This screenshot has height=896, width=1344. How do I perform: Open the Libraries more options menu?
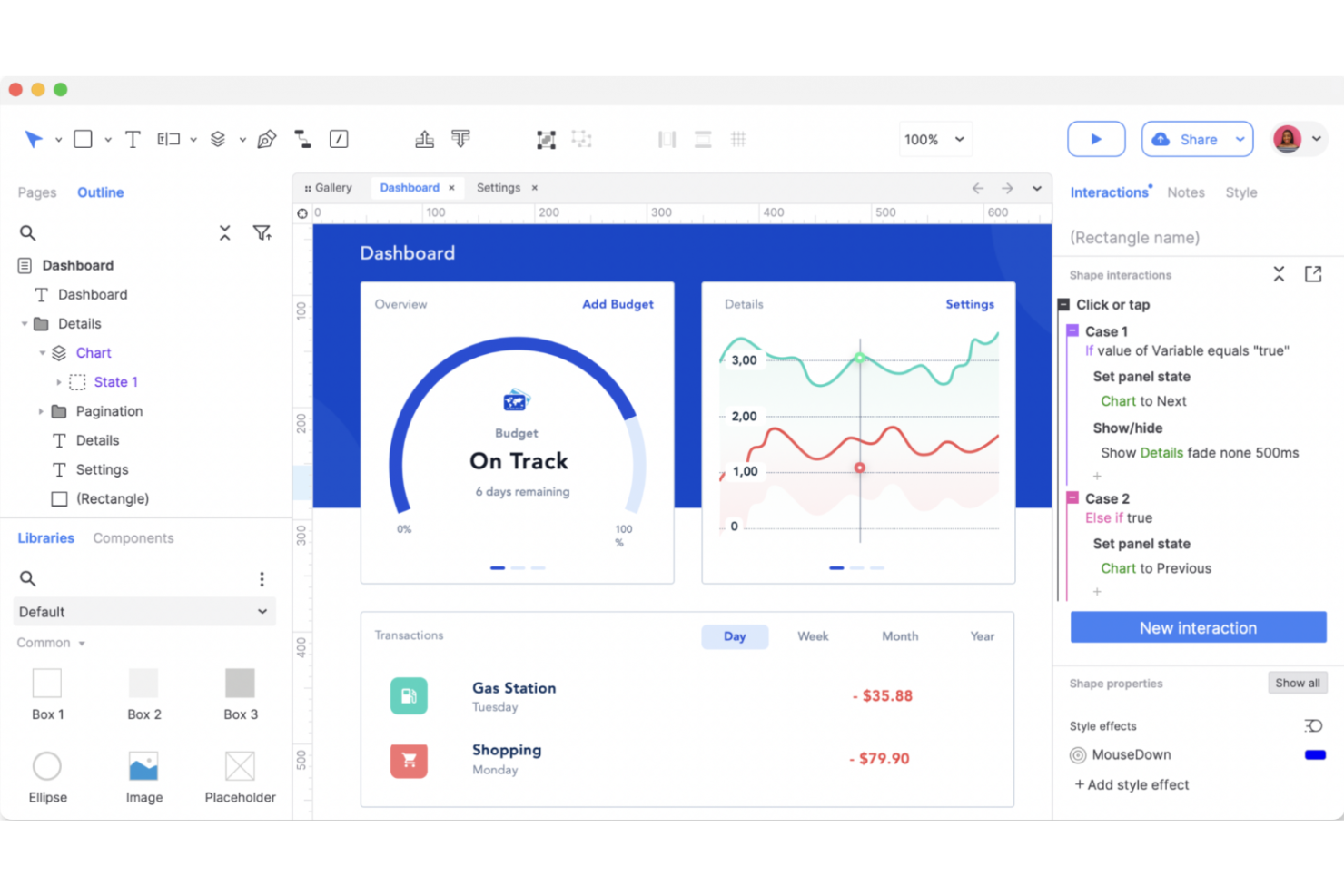point(262,579)
